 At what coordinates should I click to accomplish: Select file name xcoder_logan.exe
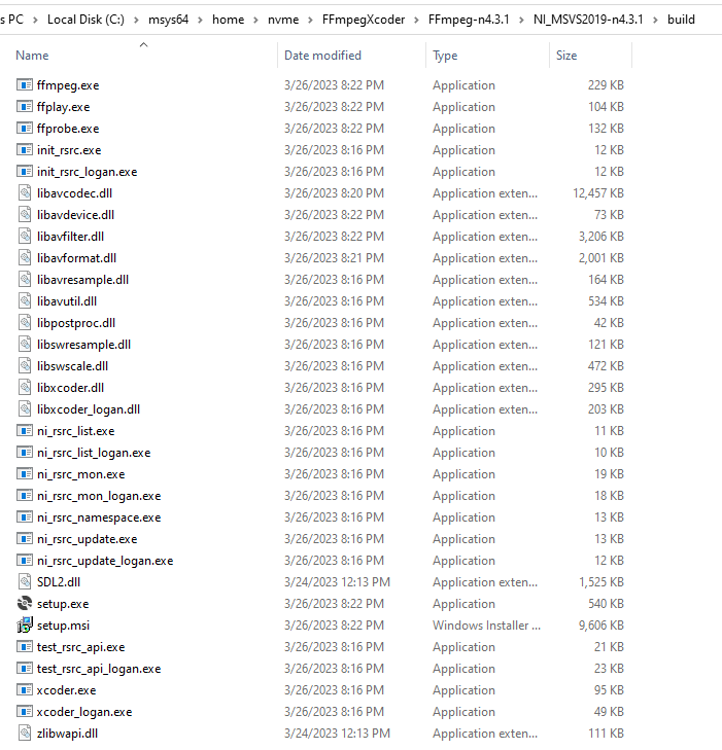pos(84,712)
